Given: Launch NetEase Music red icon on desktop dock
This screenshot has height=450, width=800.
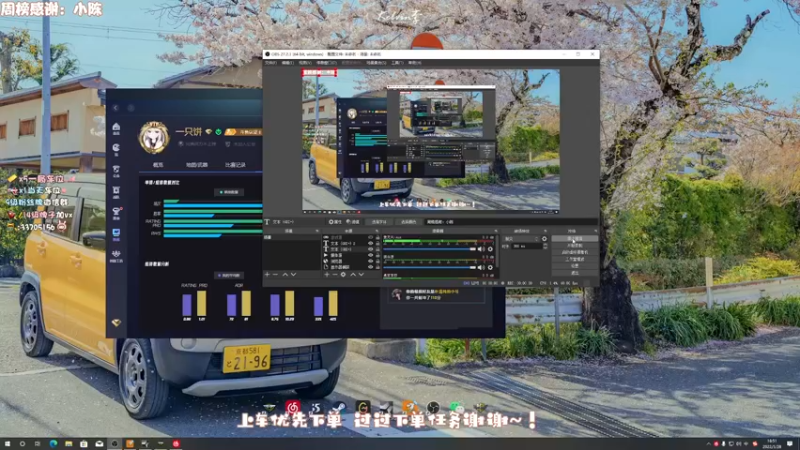Looking at the screenshot, I should [293, 407].
